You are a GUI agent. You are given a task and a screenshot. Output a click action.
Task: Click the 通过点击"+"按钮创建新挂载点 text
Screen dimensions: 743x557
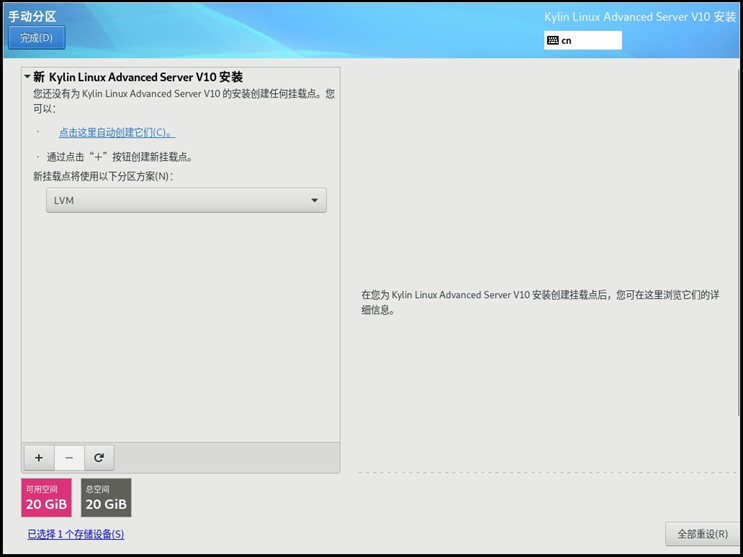point(119,157)
